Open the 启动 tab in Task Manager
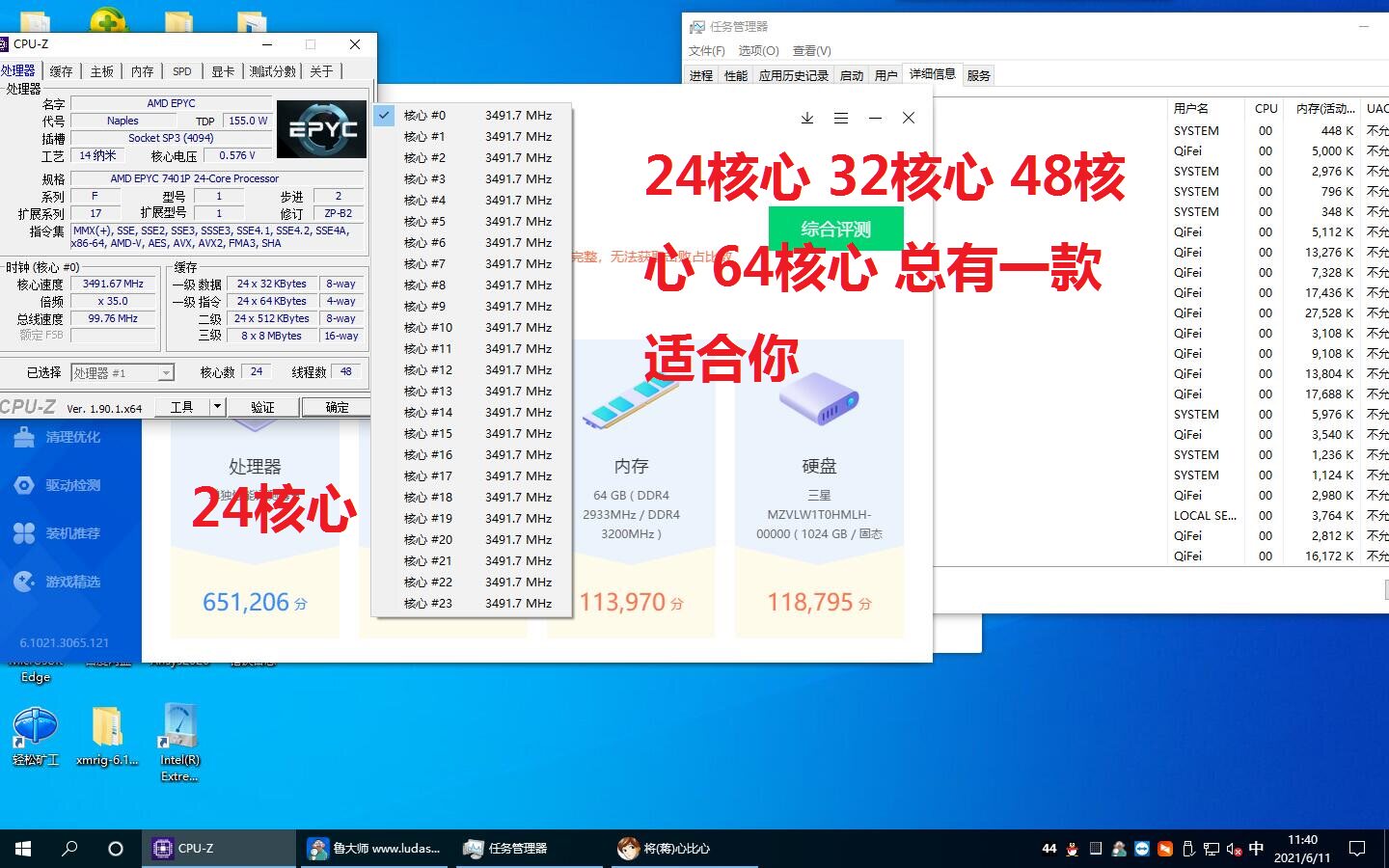 pos(852,75)
